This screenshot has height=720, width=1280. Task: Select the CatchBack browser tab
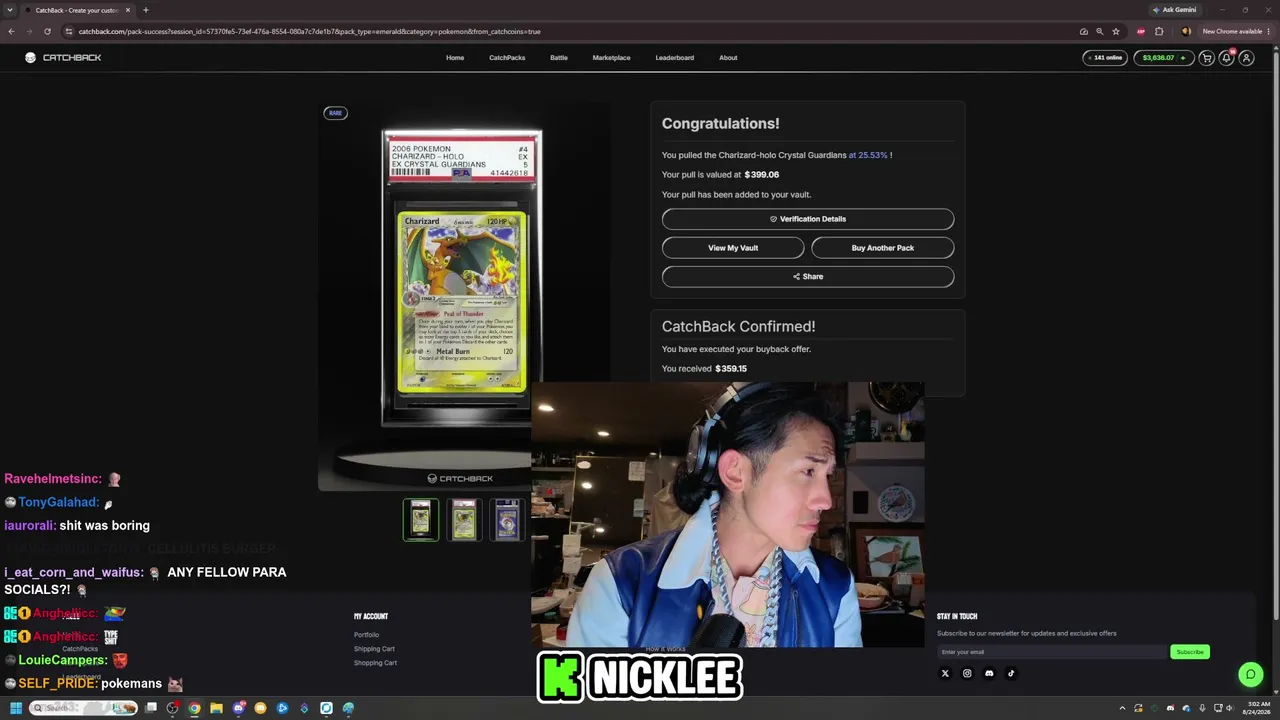78,10
